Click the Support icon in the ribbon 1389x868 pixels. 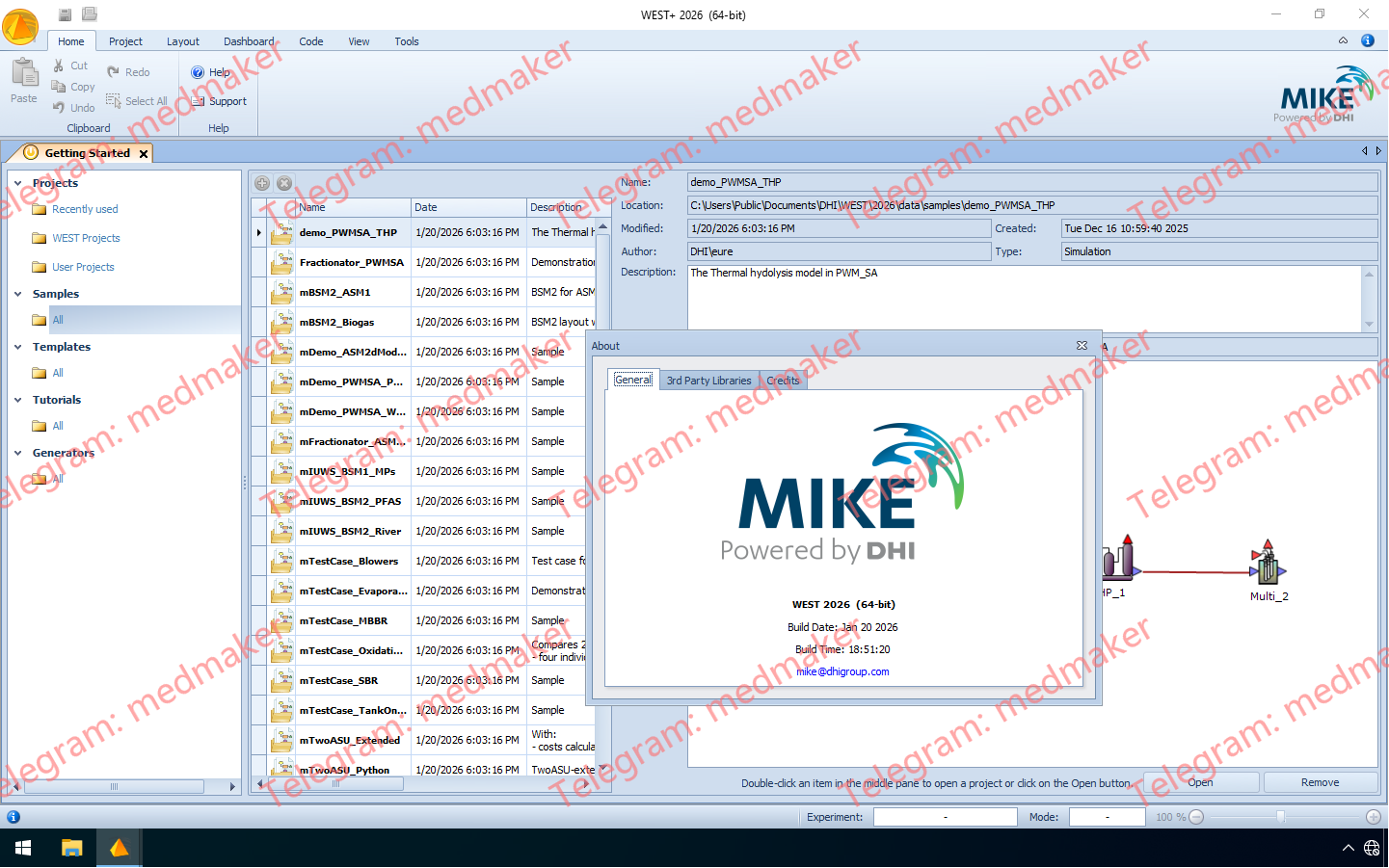pos(198,101)
